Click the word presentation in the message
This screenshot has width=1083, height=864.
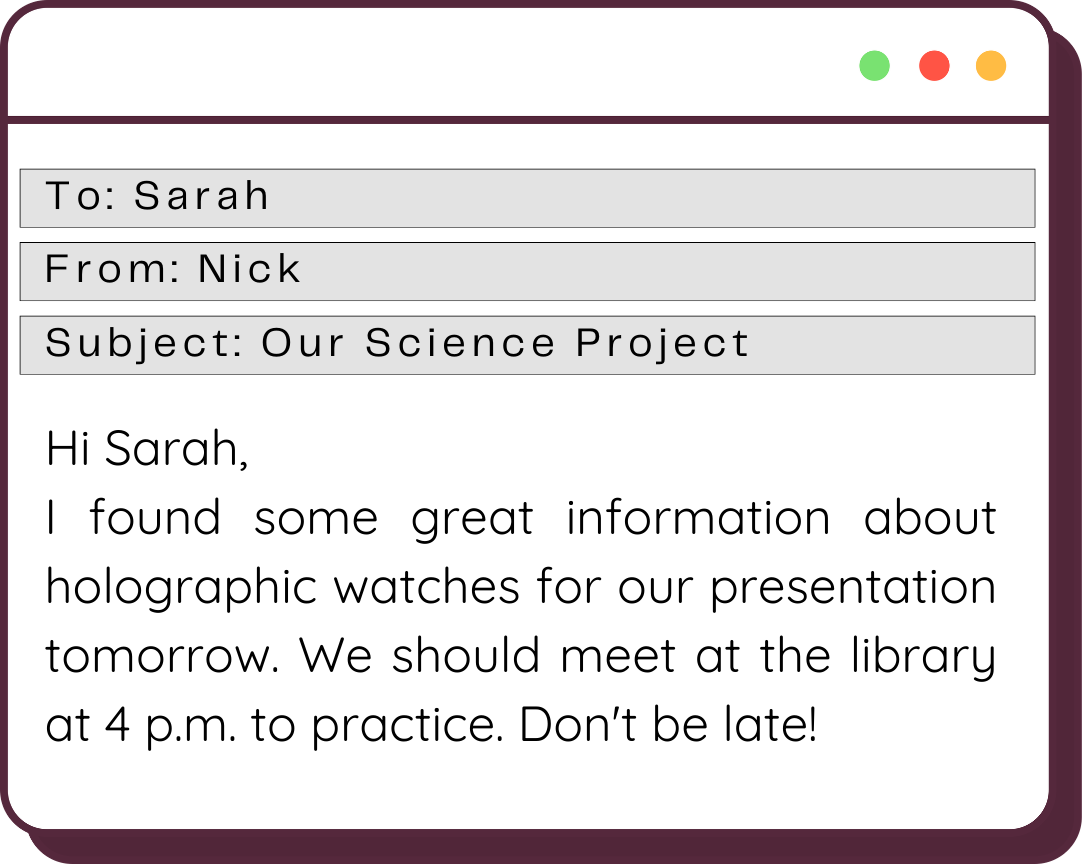click(x=853, y=588)
